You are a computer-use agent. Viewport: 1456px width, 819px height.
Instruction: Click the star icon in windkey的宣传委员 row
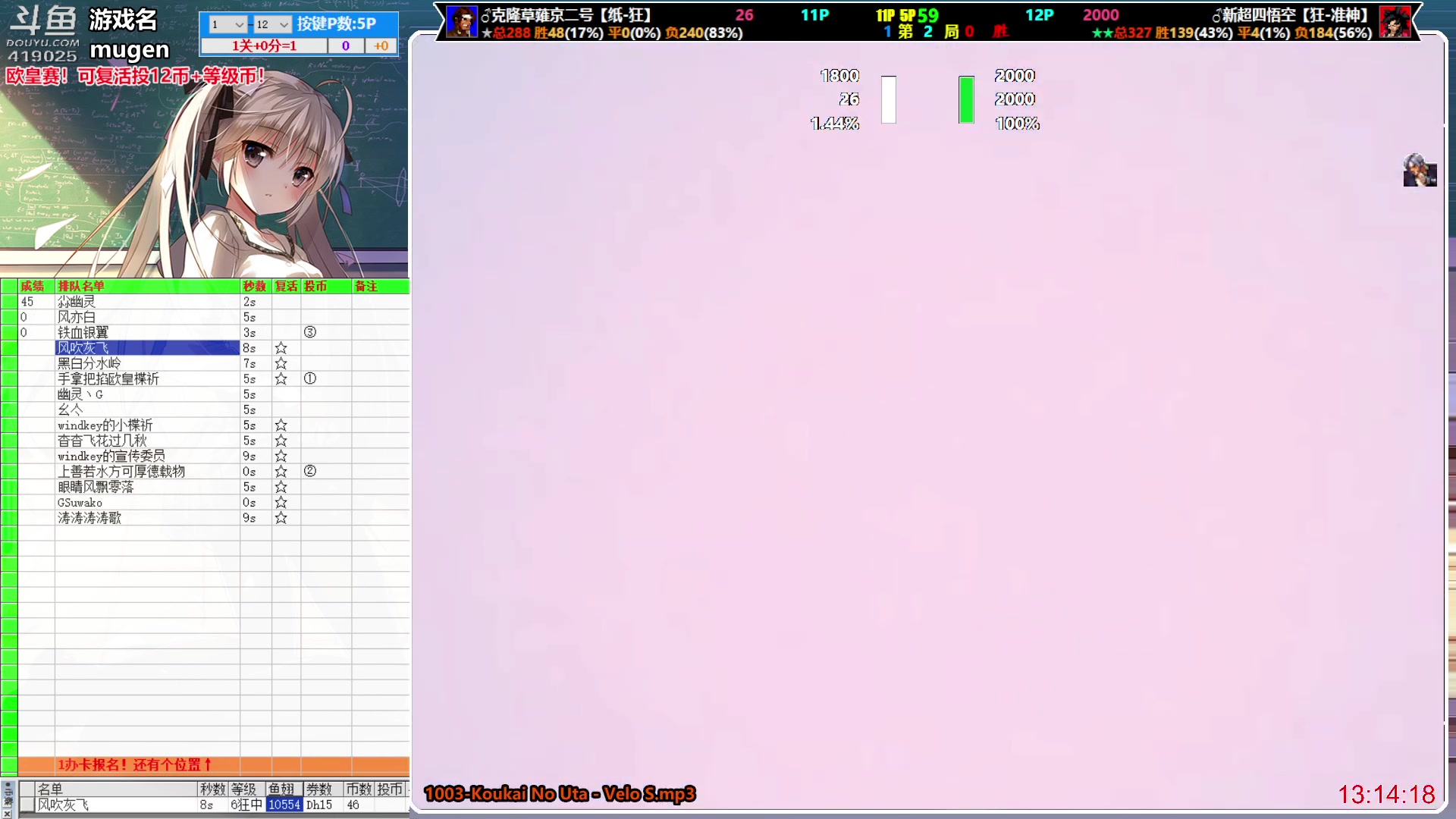pos(281,456)
